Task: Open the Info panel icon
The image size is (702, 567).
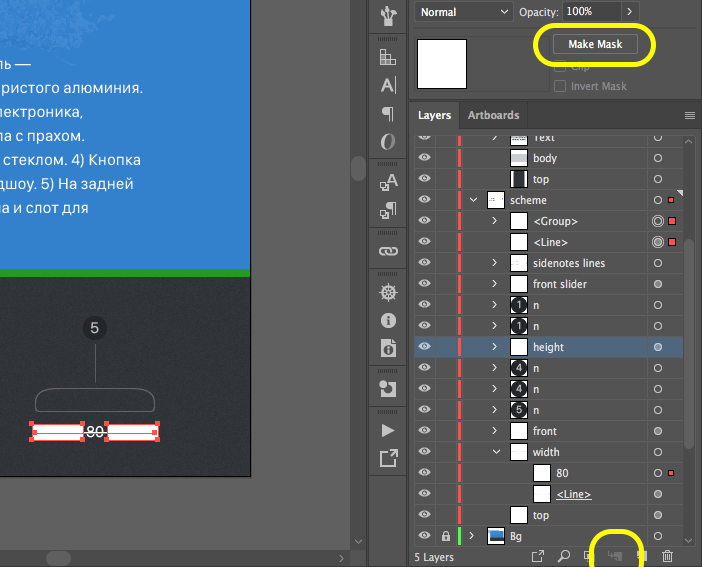Action: [388, 320]
